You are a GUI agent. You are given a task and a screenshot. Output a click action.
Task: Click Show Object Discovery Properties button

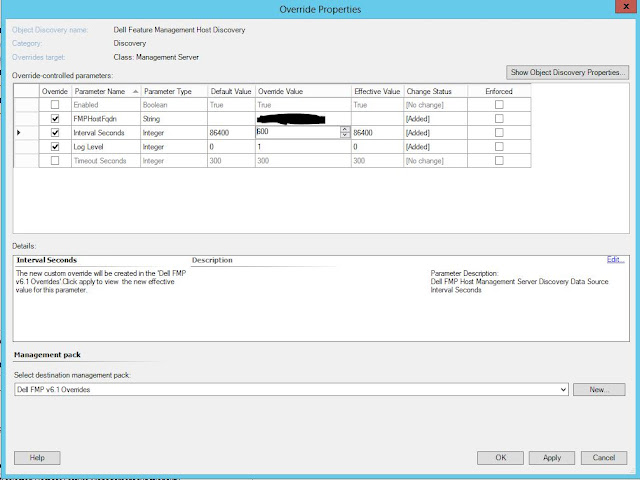tap(567, 72)
